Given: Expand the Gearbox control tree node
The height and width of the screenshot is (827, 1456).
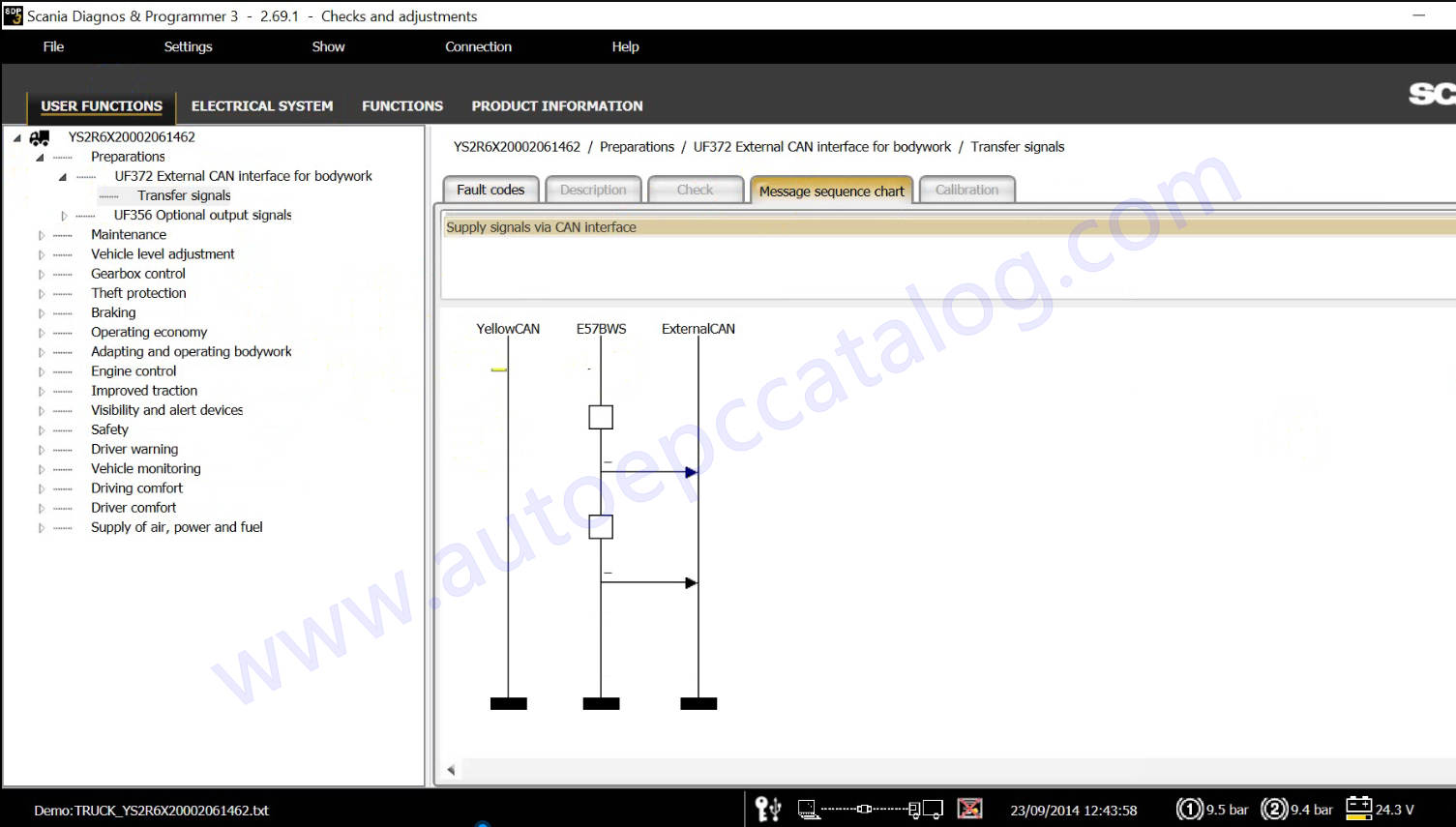Looking at the screenshot, I should [42, 275].
